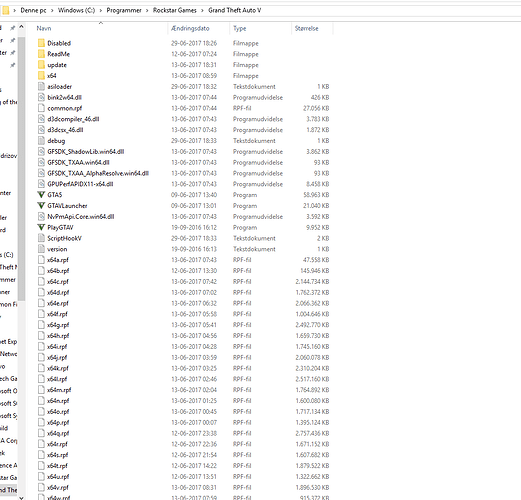Select the update folder icon
Image resolution: width=521 pixels, height=500 pixels.
(x=41, y=65)
